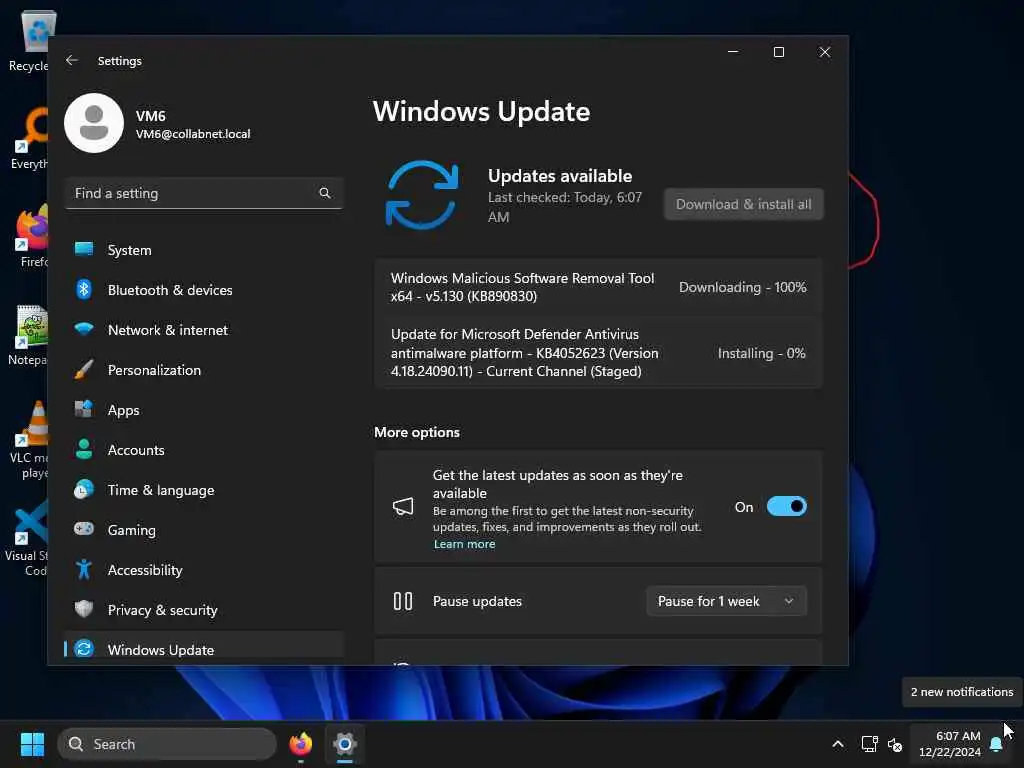1024x768 pixels.
Task: Click the Privacy & security shield icon
Action: click(x=84, y=609)
